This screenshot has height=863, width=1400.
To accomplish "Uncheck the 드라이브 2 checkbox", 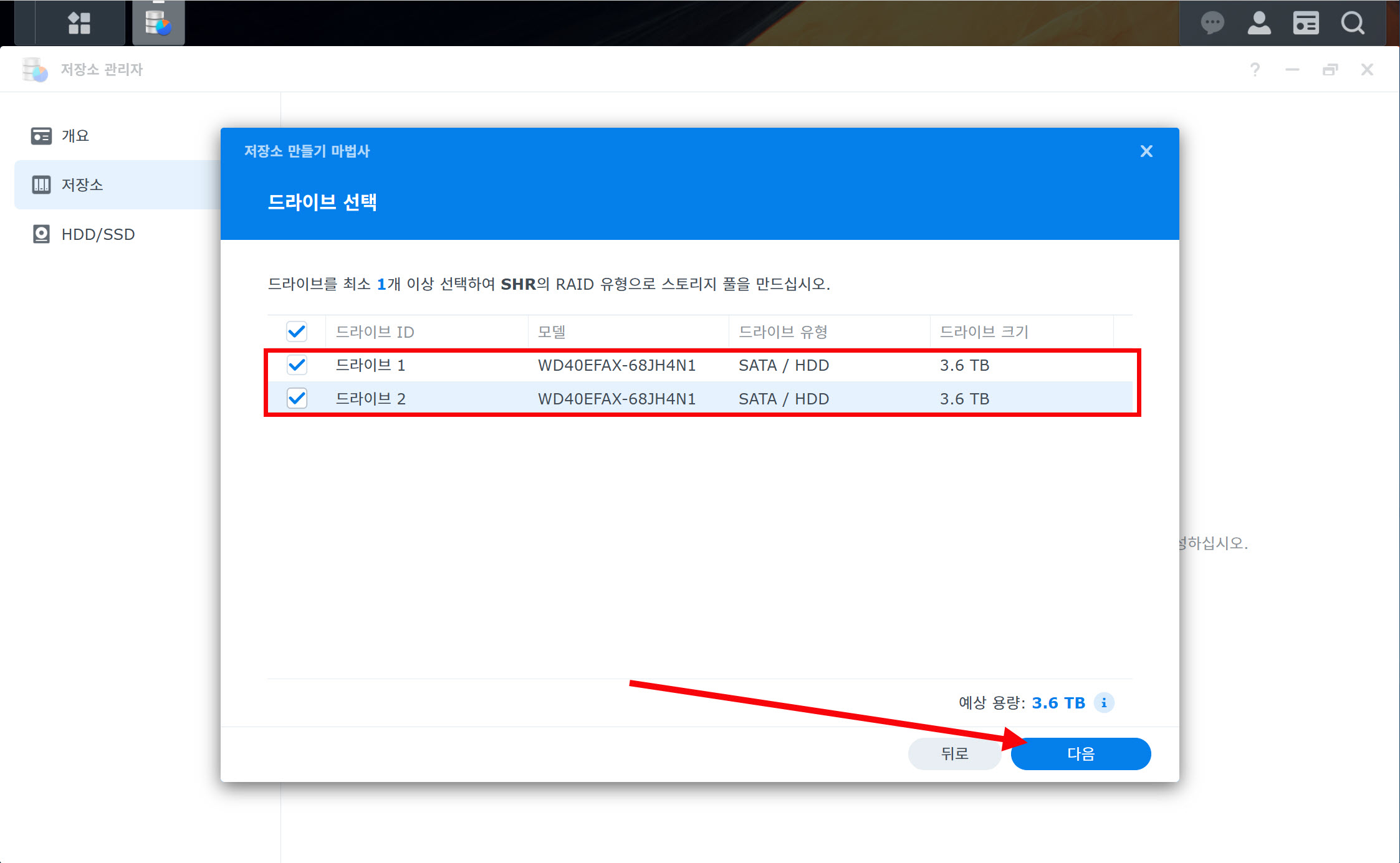I will tap(297, 398).
